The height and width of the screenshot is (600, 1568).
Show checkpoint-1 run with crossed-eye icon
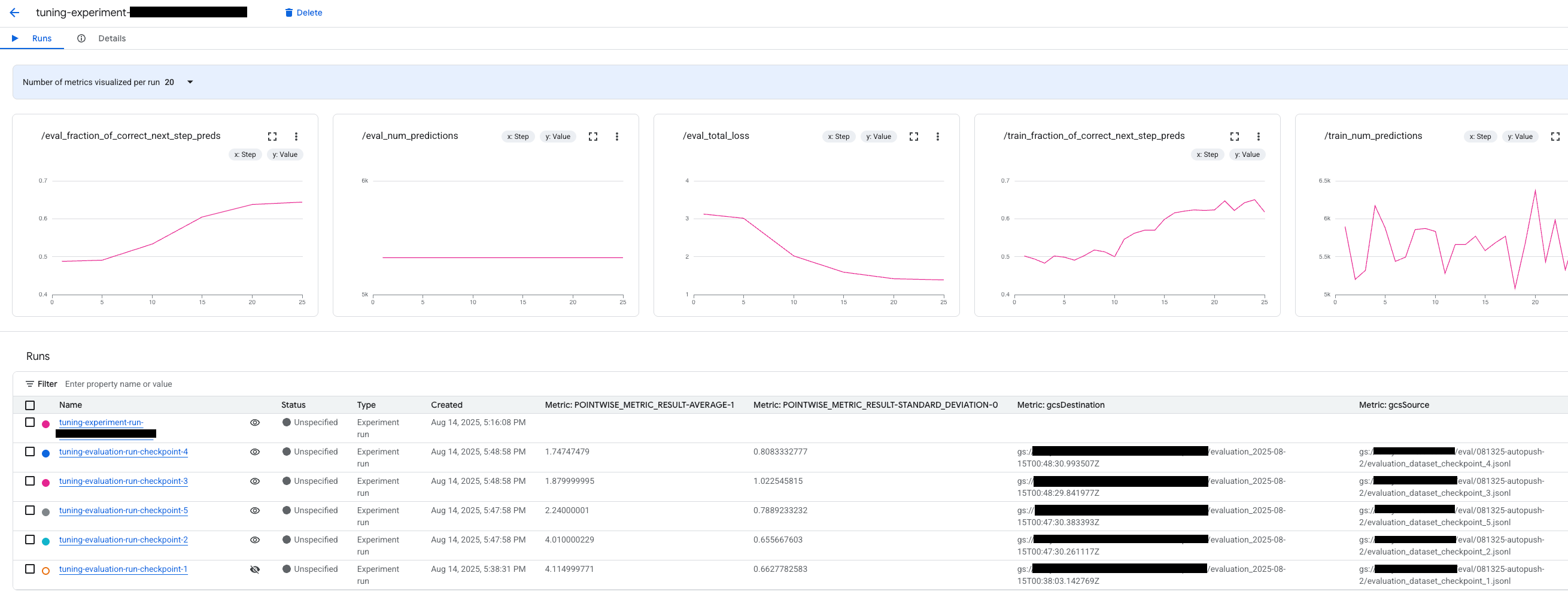(255, 569)
